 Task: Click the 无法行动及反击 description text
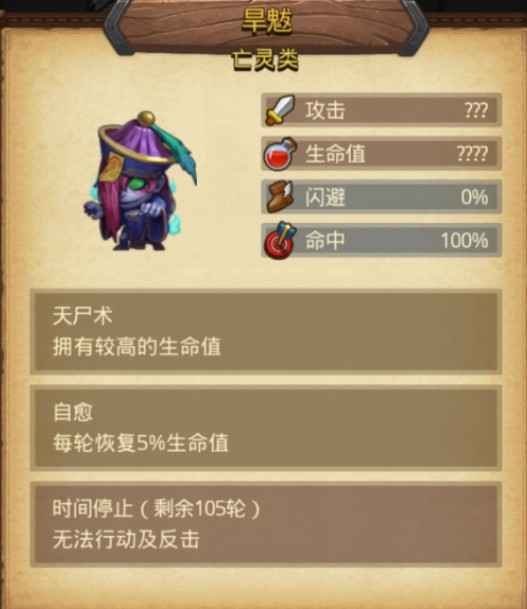pos(126,539)
